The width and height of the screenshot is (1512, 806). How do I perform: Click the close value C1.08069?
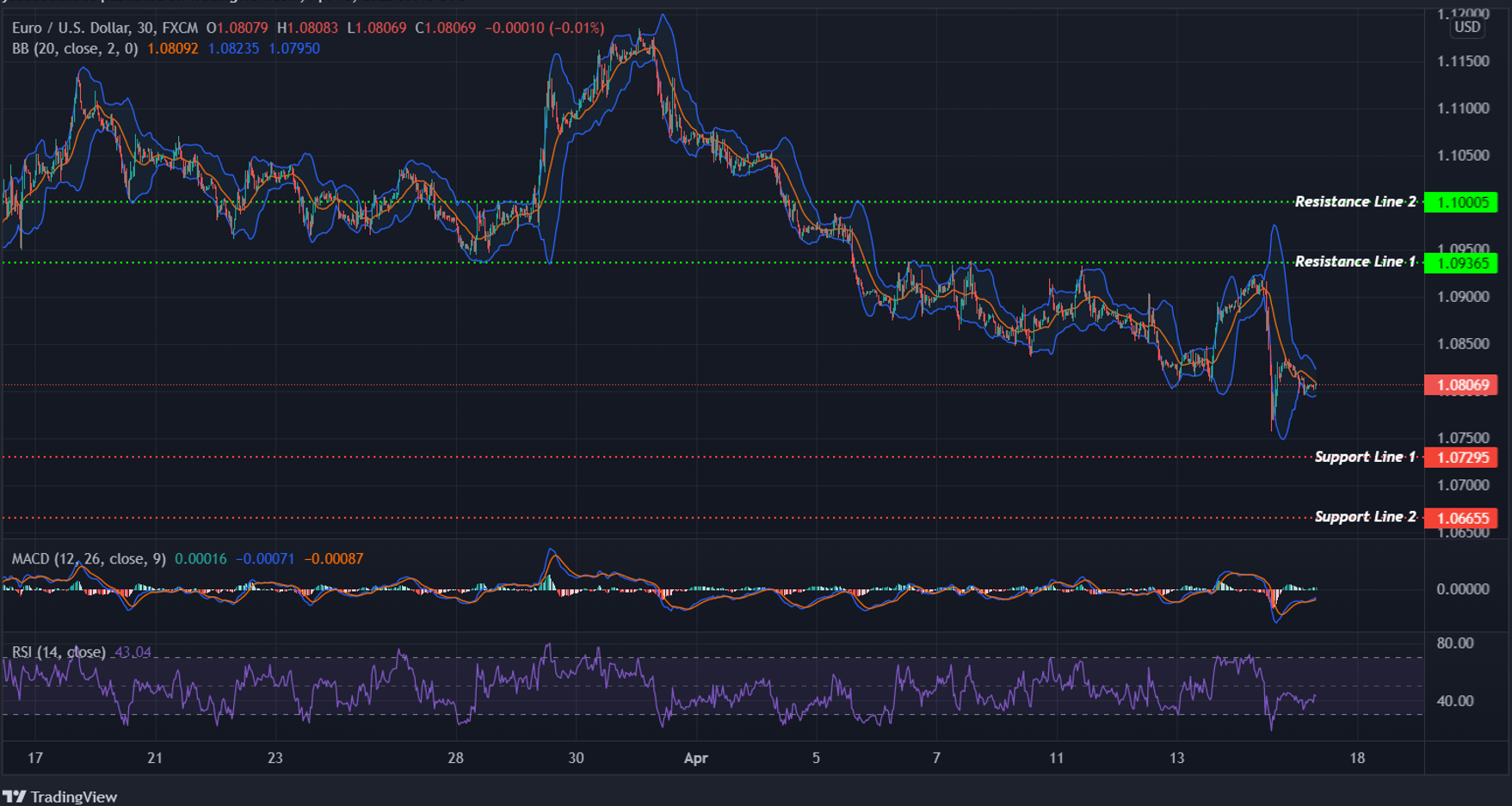(445, 28)
